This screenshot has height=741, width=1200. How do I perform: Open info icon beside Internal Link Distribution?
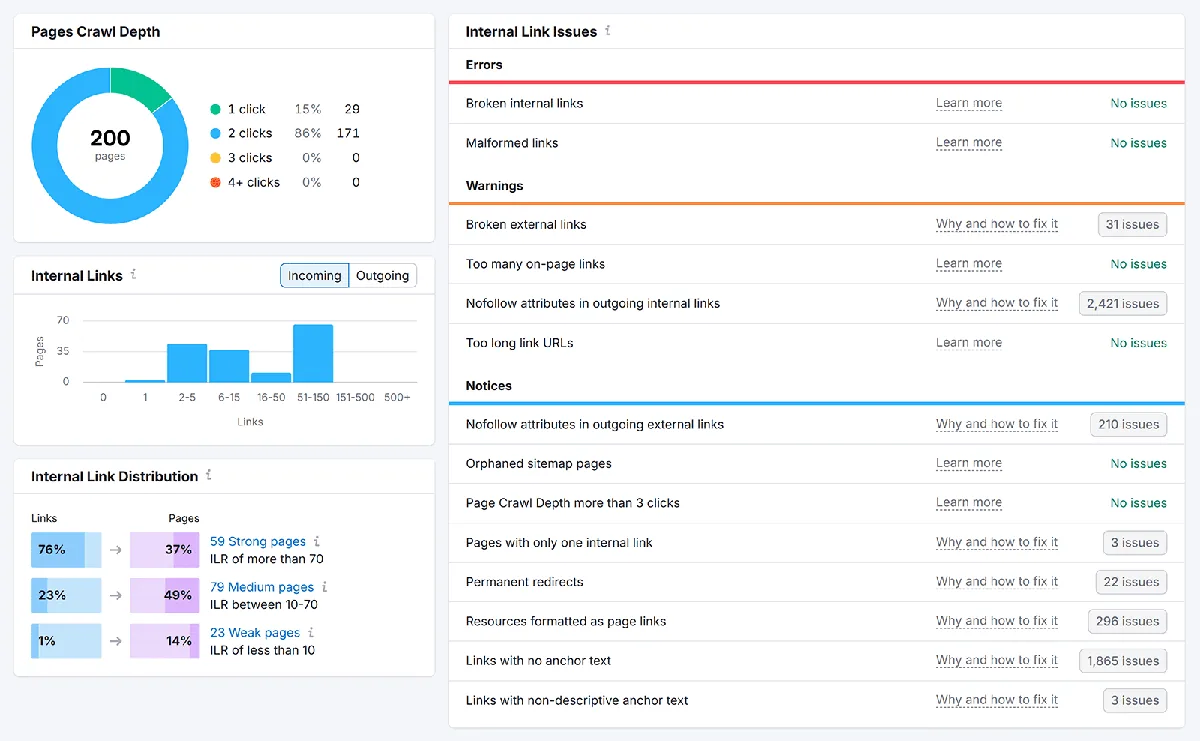(x=209, y=475)
